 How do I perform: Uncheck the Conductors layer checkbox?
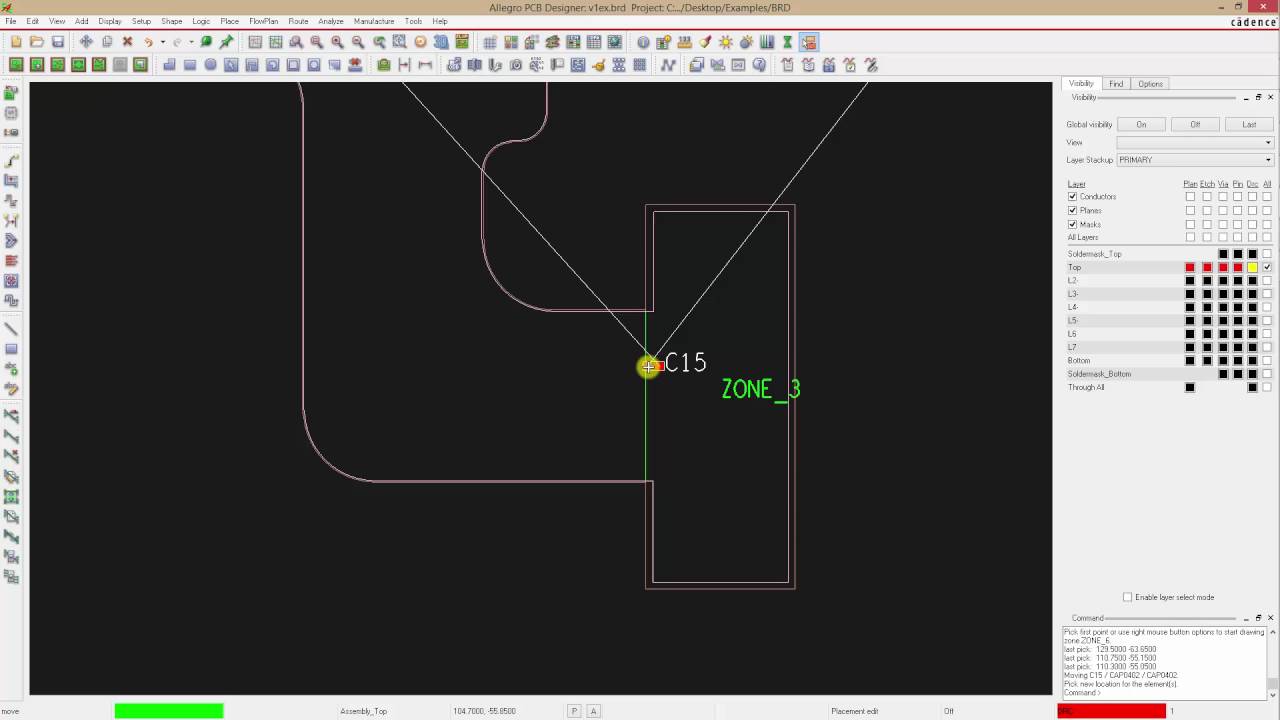click(x=1073, y=197)
